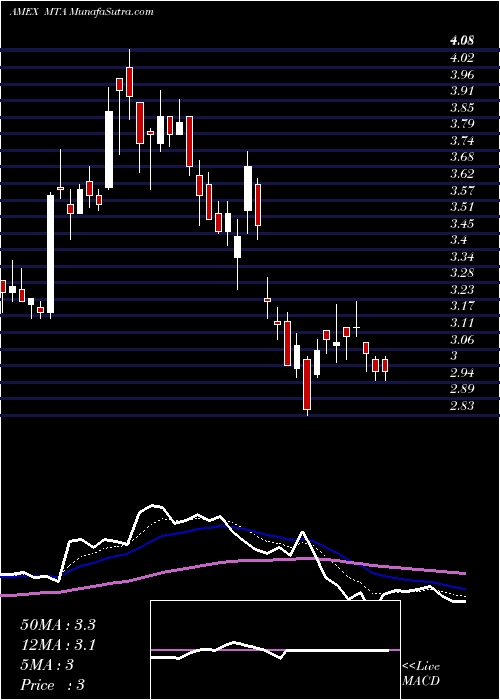Image resolution: width=500 pixels, height=700 pixels.
Task: Select the 2.89 price axis label
Action: point(462,390)
